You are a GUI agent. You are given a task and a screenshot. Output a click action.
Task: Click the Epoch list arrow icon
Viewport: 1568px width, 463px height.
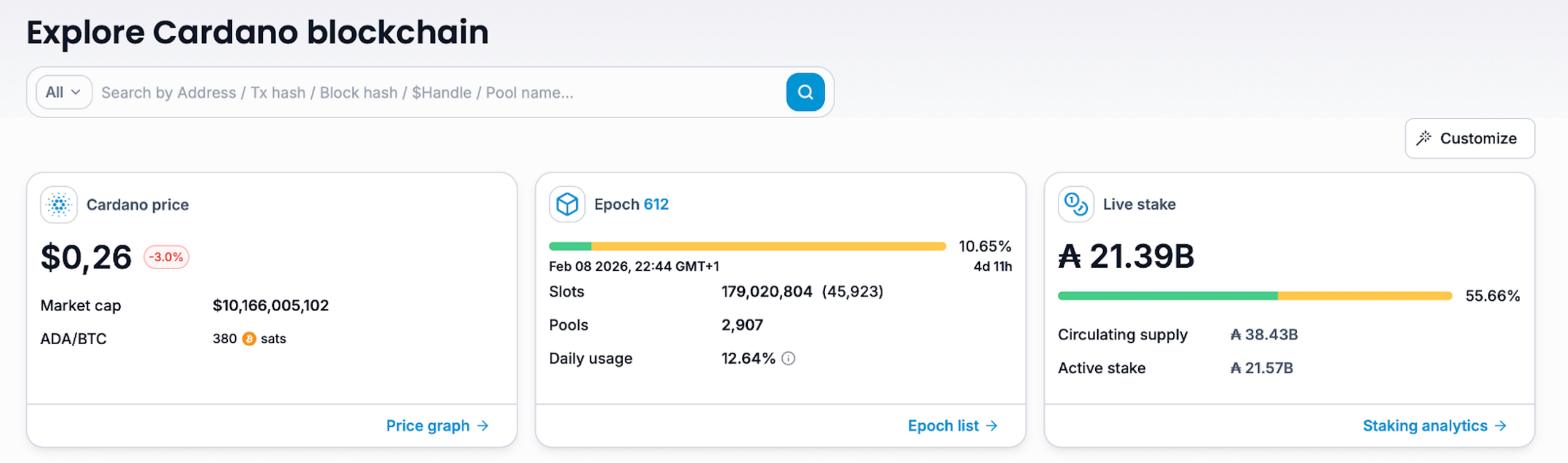coord(992,426)
